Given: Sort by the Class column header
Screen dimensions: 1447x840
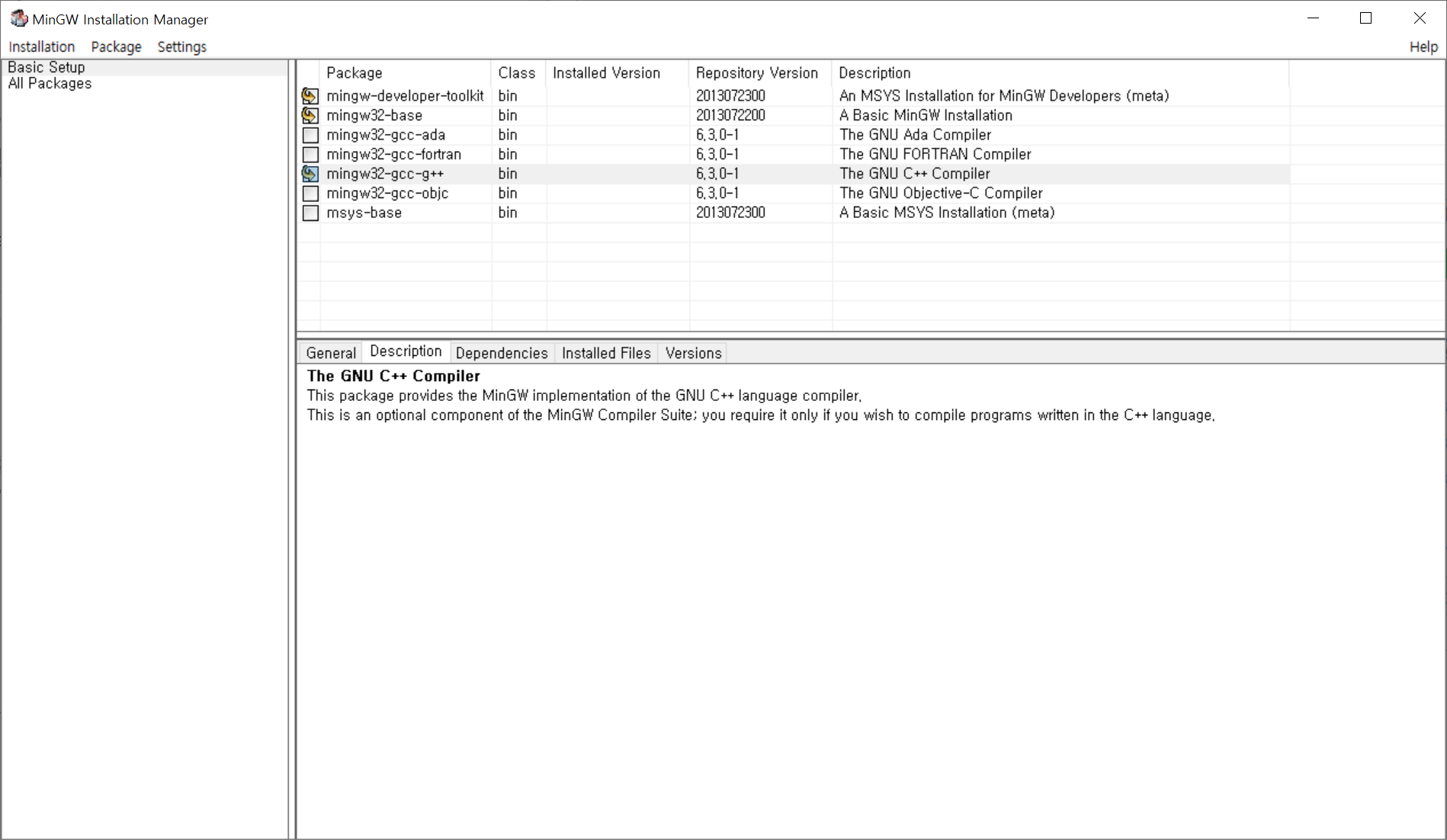Looking at the screenshot, I should (x=519, y=73).
